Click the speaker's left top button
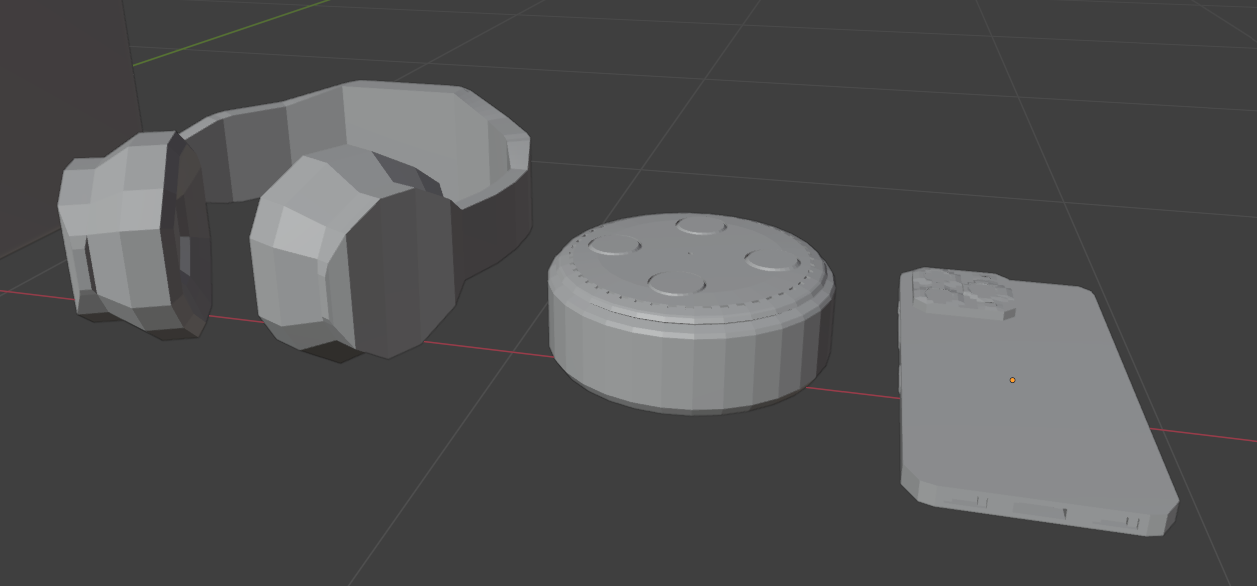Image resolution: width=1257 pixels, height=586 pixels. point(615,246)
